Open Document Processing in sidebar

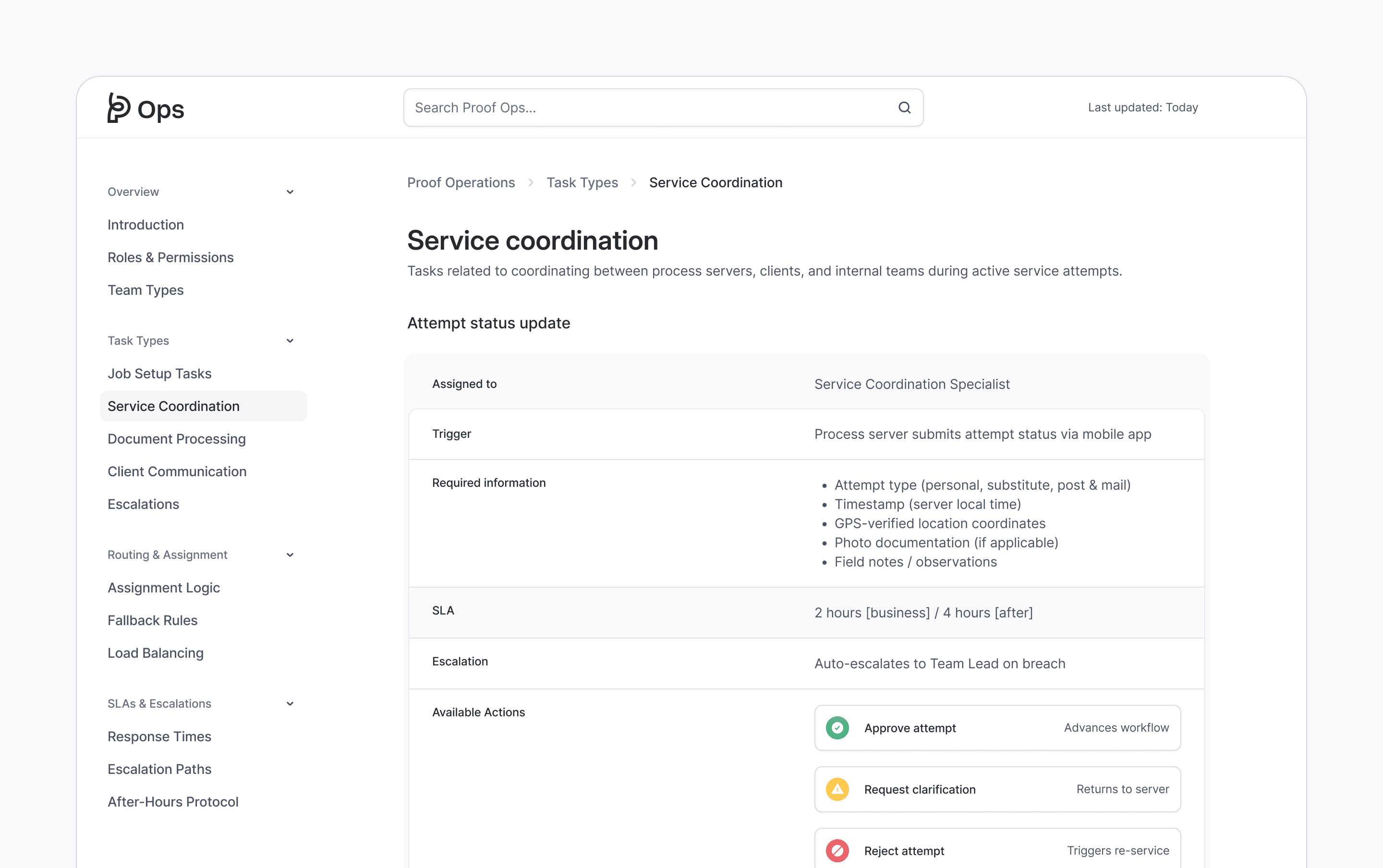[x=176, y=439]
